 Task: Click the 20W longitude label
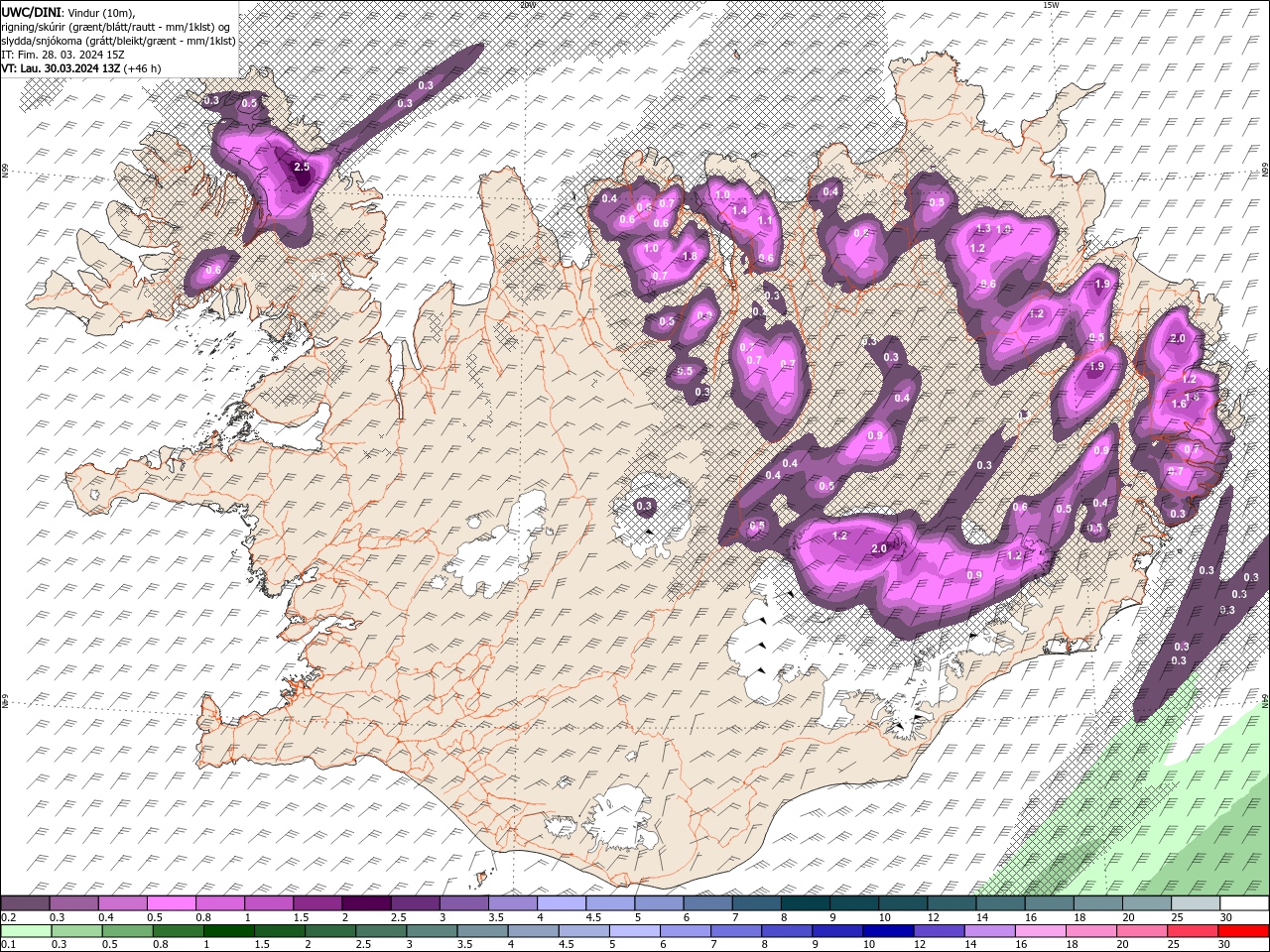click(529, 5)
